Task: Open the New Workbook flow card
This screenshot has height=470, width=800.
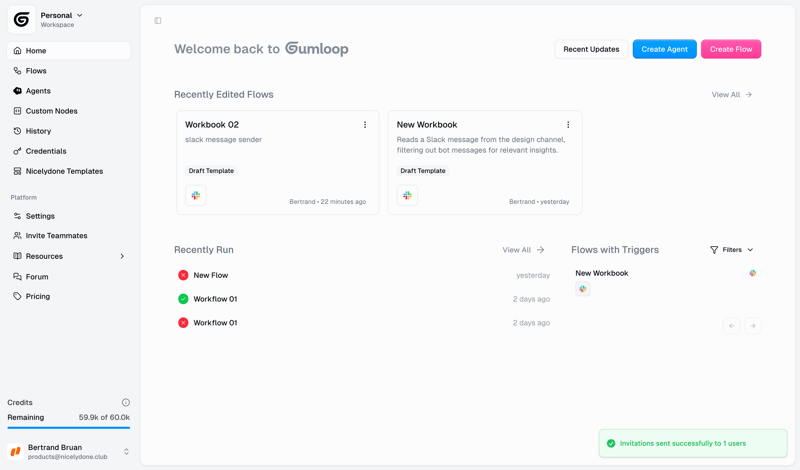Action: click(485, 162)
